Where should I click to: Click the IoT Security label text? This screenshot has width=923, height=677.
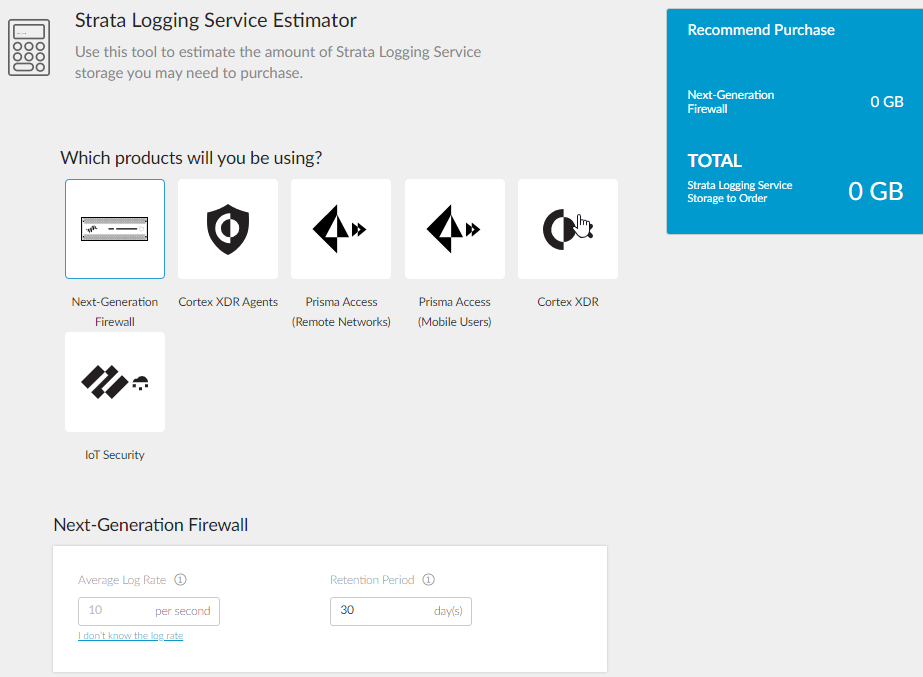tap(115, 455)
